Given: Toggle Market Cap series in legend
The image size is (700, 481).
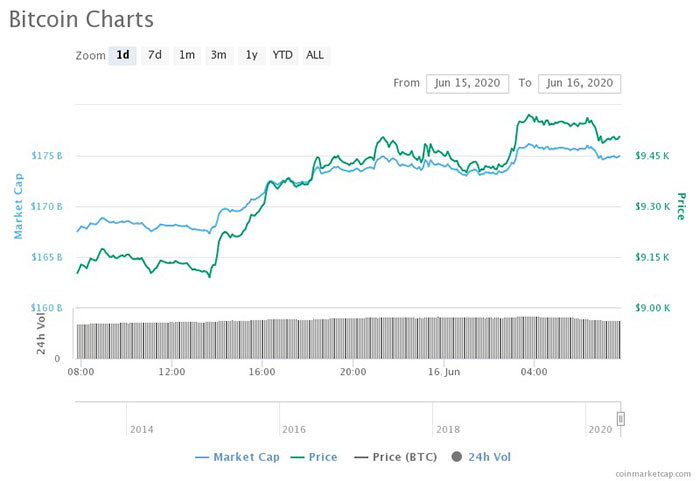Looking at the screenshot, I should pos(238,457).
